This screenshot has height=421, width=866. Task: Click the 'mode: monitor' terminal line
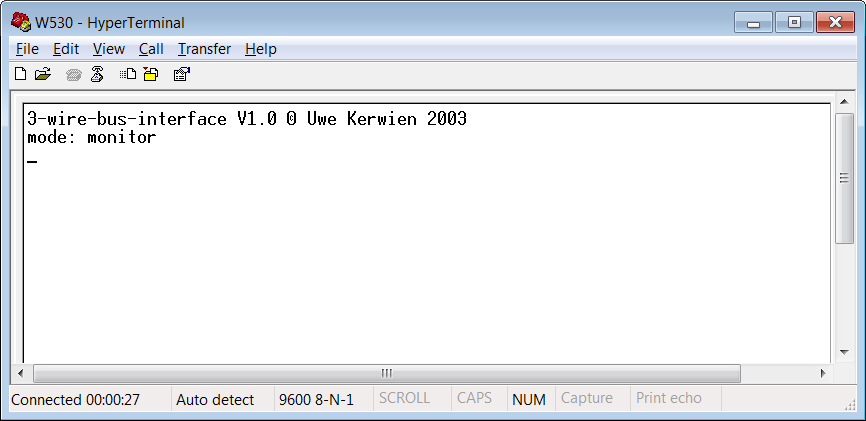coord(92,138)
